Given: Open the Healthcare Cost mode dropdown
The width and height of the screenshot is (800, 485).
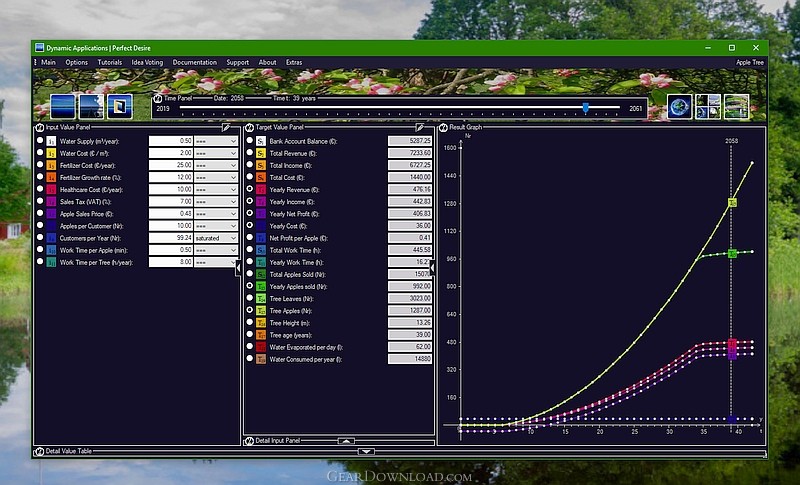Looking at the screenshot, I should [216, 189].
